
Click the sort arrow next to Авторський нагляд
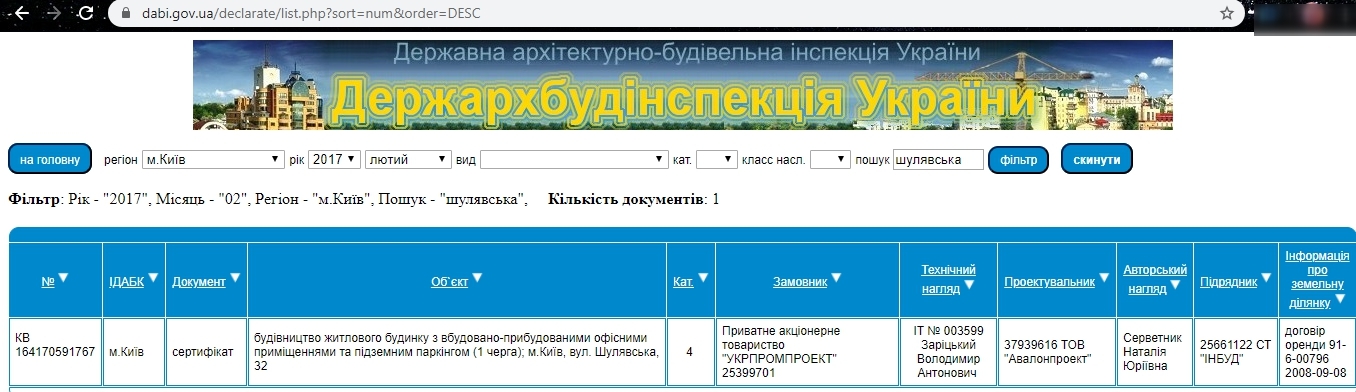[x=1174, y=285]
